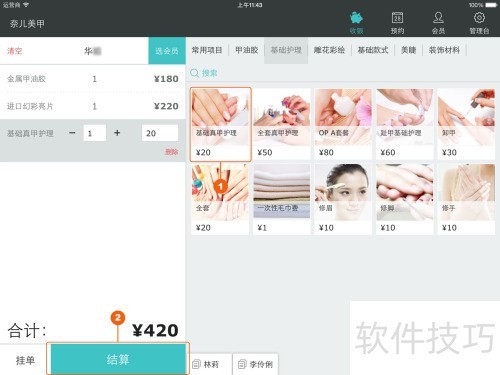Switch to the 基础款式 tab

click(373, 50)
